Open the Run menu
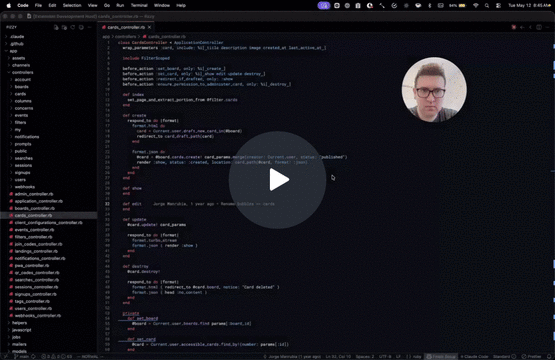Screen dimensions: 555x360 (120, 5)
